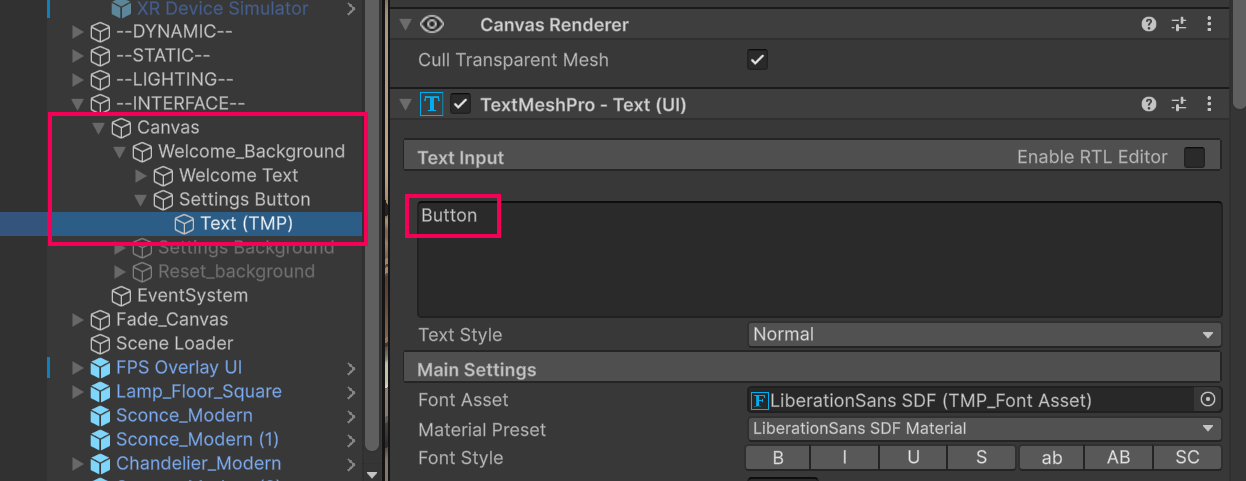Disable the TextMeshPro component checkbox
The width and height of the screenshot is (1246, 481).
[x=460, y=104]
